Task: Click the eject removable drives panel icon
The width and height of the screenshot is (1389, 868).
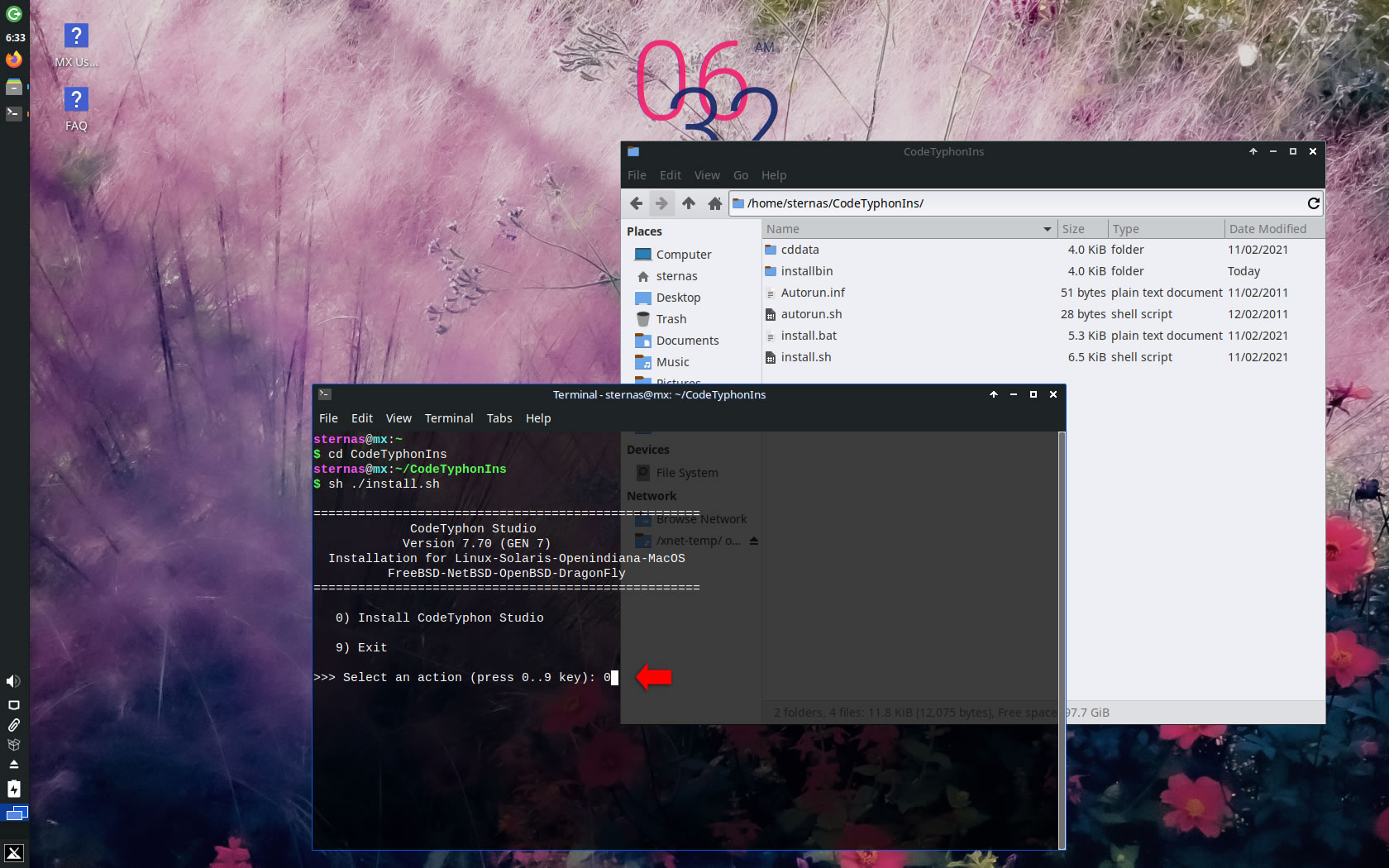Action: click(x=13, y=765)
